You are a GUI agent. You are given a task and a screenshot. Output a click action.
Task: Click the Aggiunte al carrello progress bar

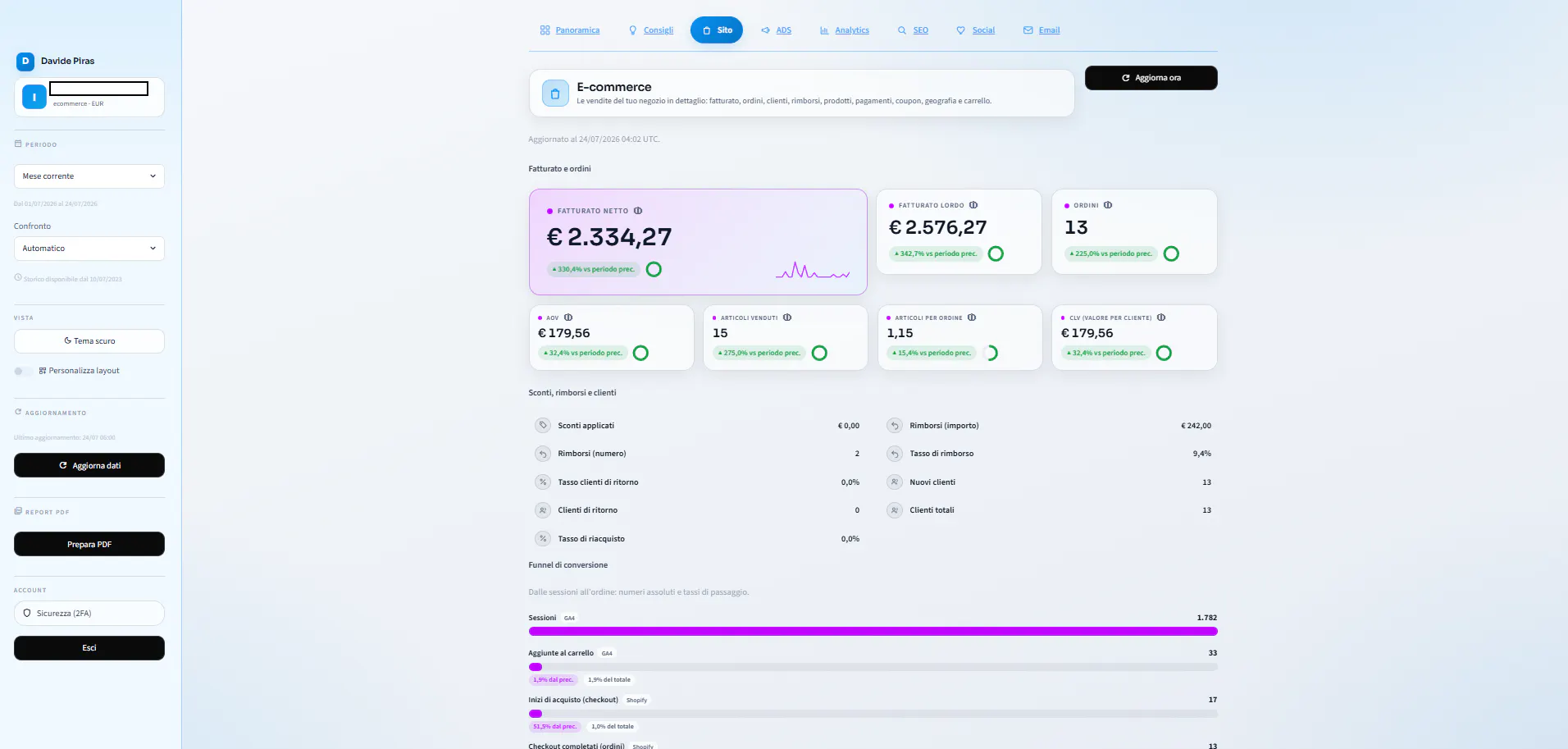pos(873,667)
